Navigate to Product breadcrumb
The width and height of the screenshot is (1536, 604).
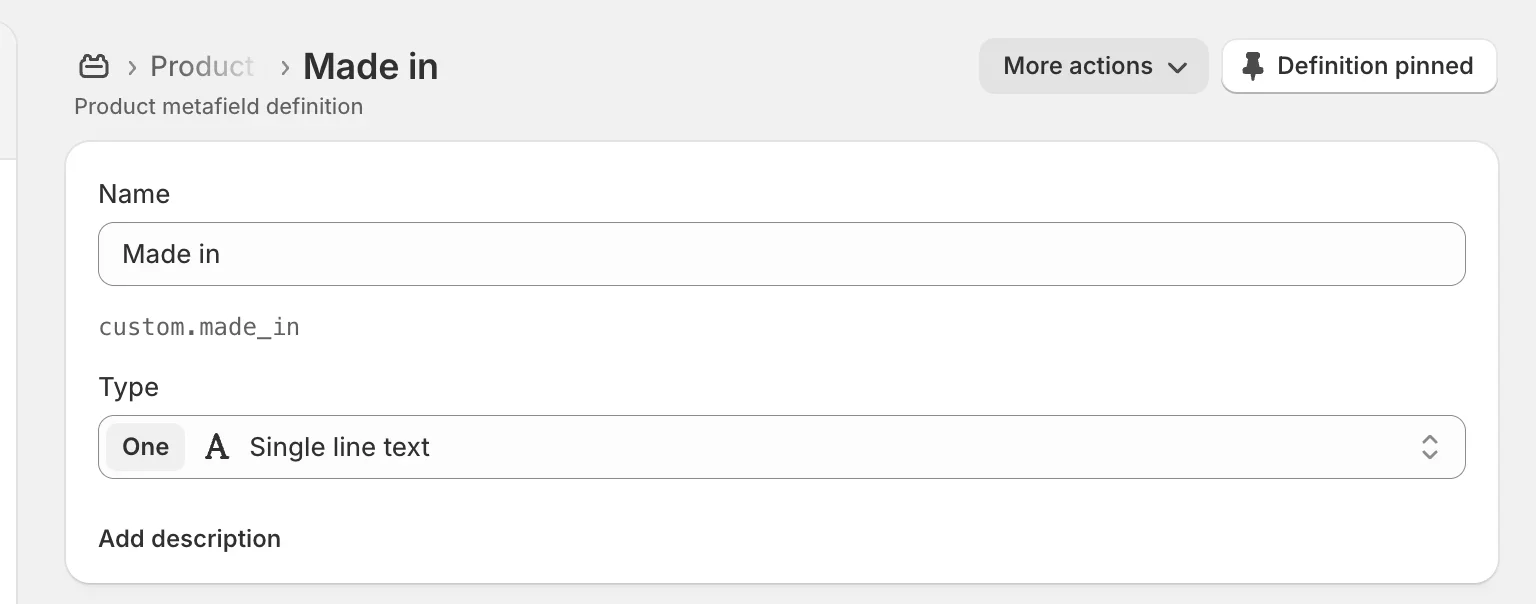(202, 66)
